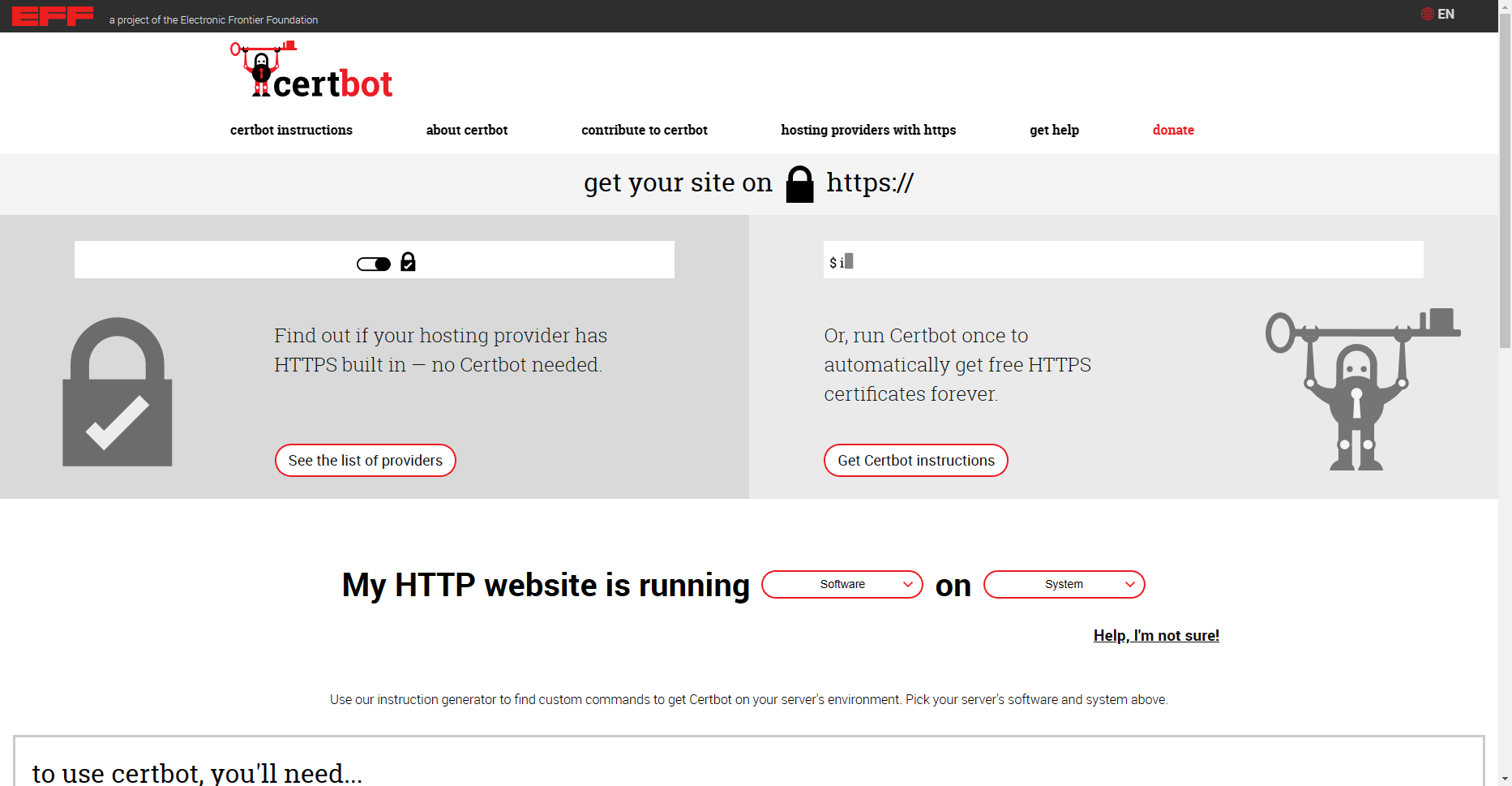Click the small lock icon in the white bar
Image resolution: width=1512 pixels, height=786 pixels.
[409, 261]
